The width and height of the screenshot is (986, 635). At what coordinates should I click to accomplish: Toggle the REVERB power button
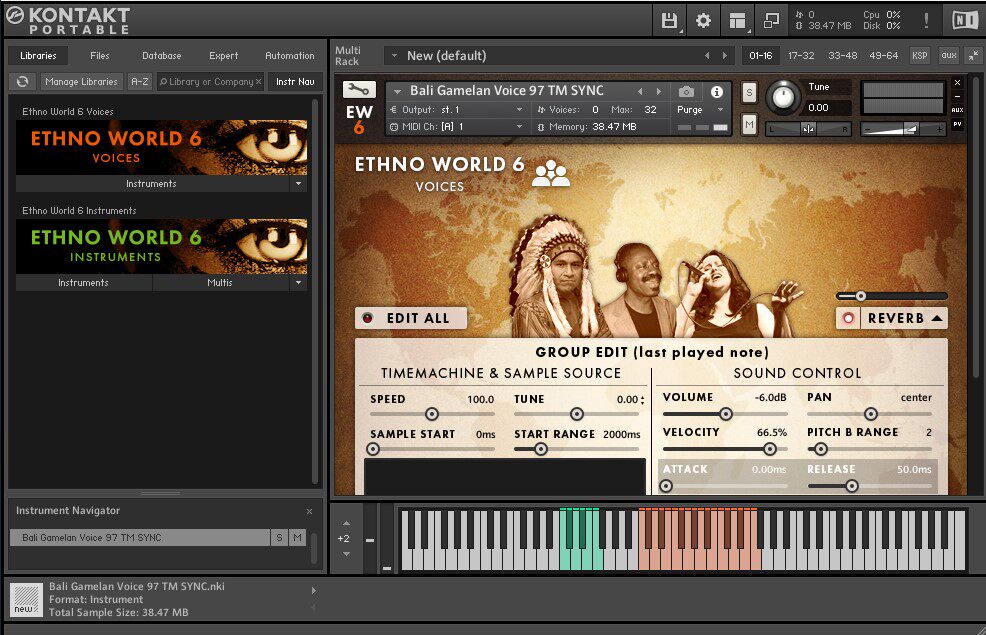coord(849,318)
